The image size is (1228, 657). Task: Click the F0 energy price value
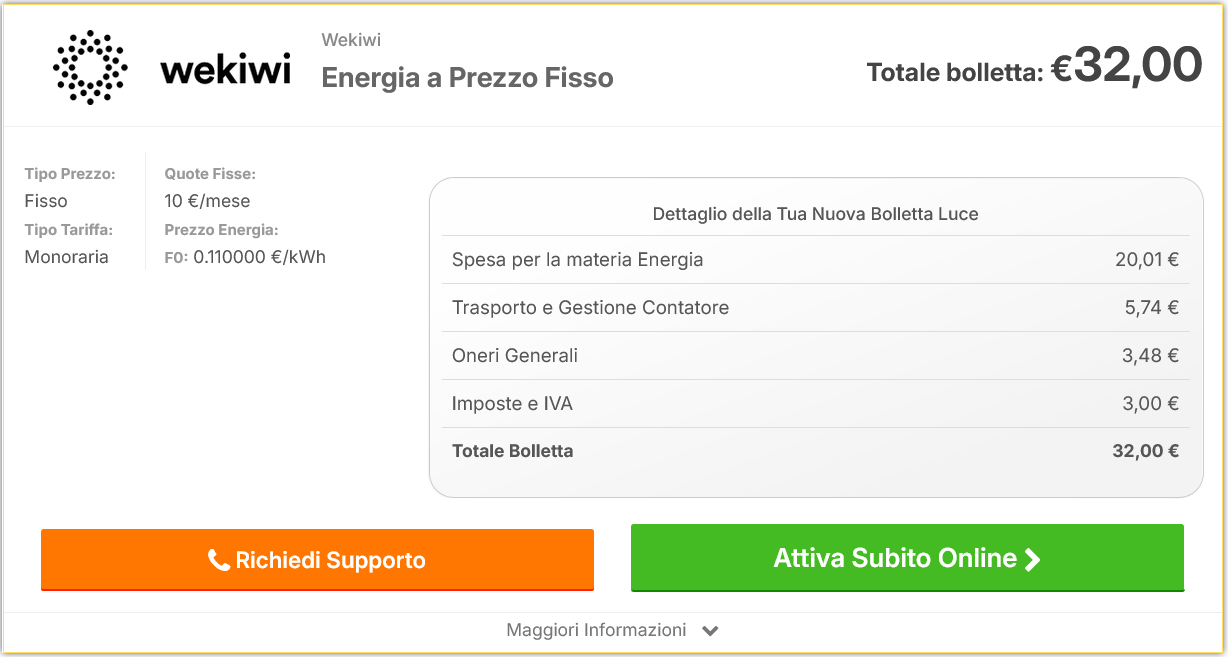[259, 257]
